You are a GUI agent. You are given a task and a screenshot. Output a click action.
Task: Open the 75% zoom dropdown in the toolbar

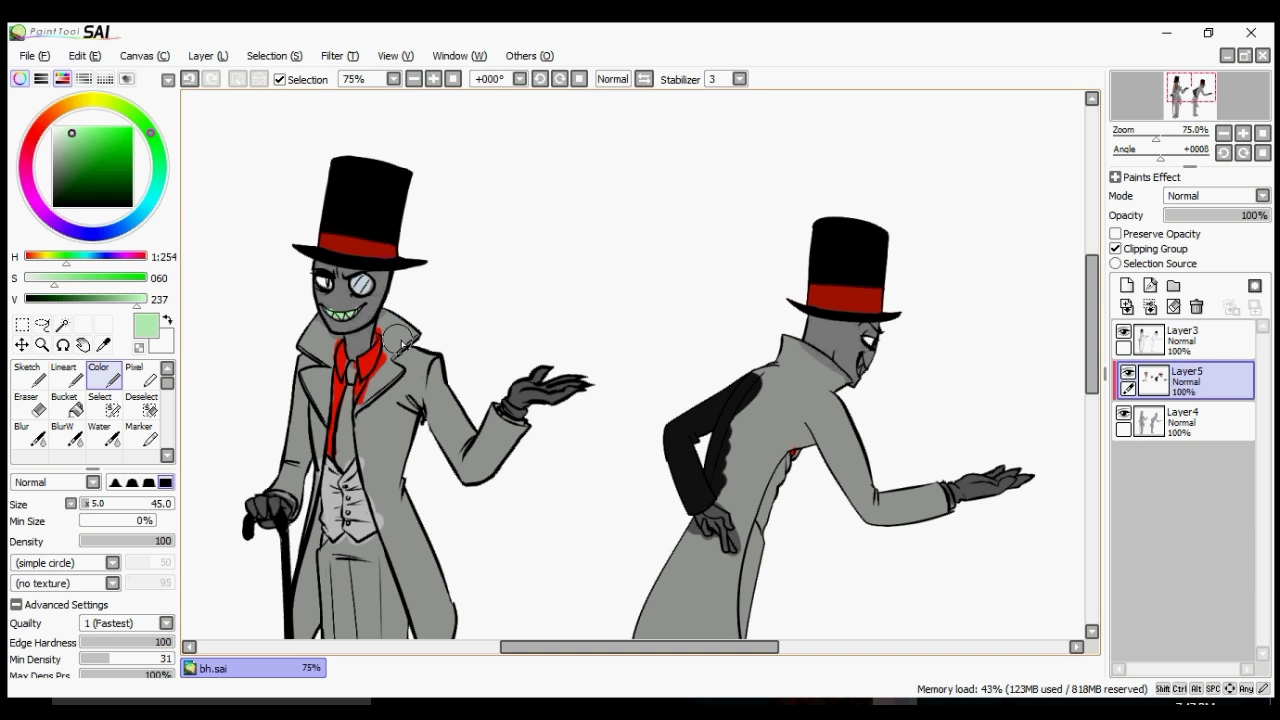click(x=394, y=79)
